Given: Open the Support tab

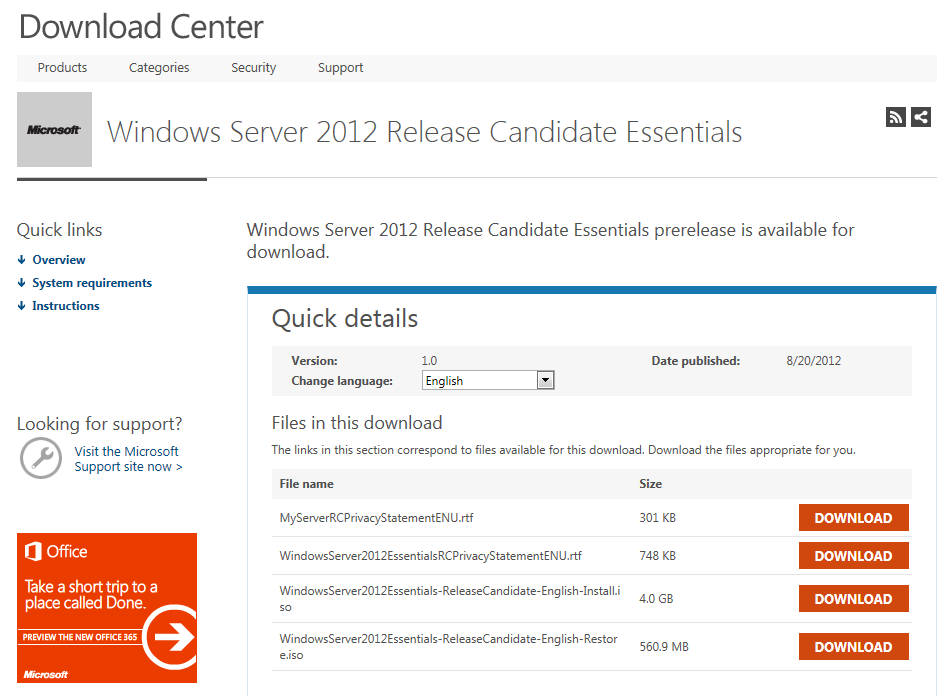Looking at the screenshot, I should pos(340,67).
